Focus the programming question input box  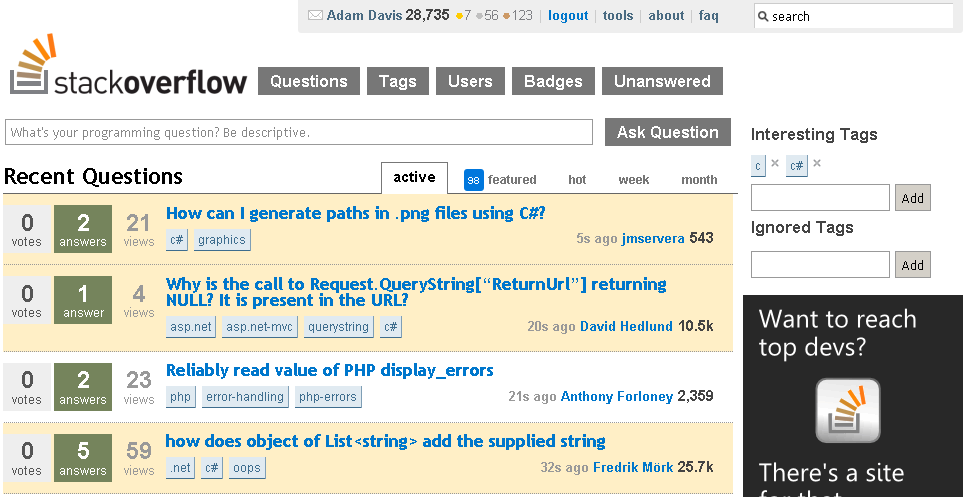point(299,132)
